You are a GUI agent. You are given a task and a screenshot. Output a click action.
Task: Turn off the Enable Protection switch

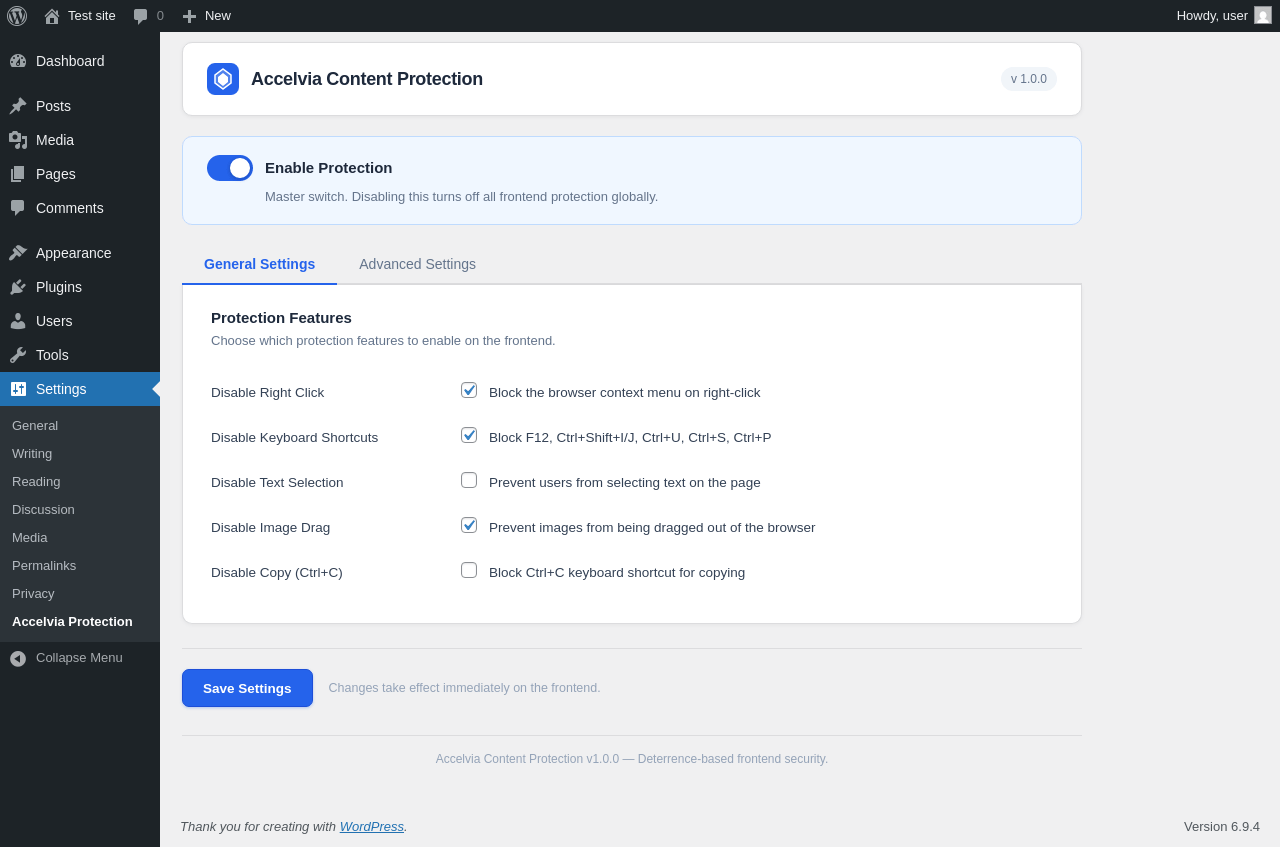(x=230, y=168)
